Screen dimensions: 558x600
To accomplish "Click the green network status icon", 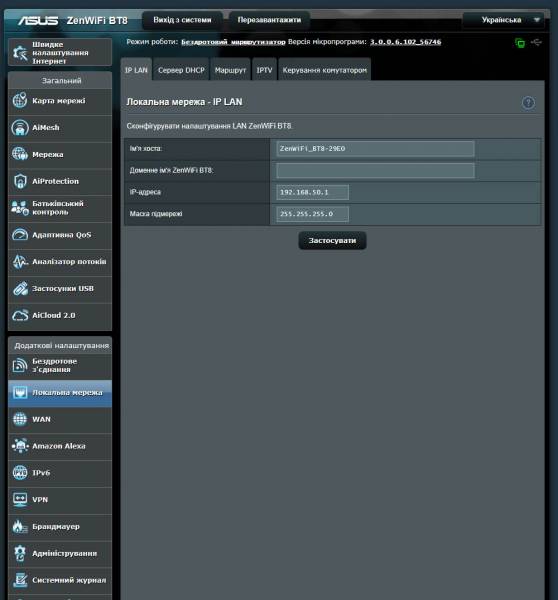I will pos(520,43).
